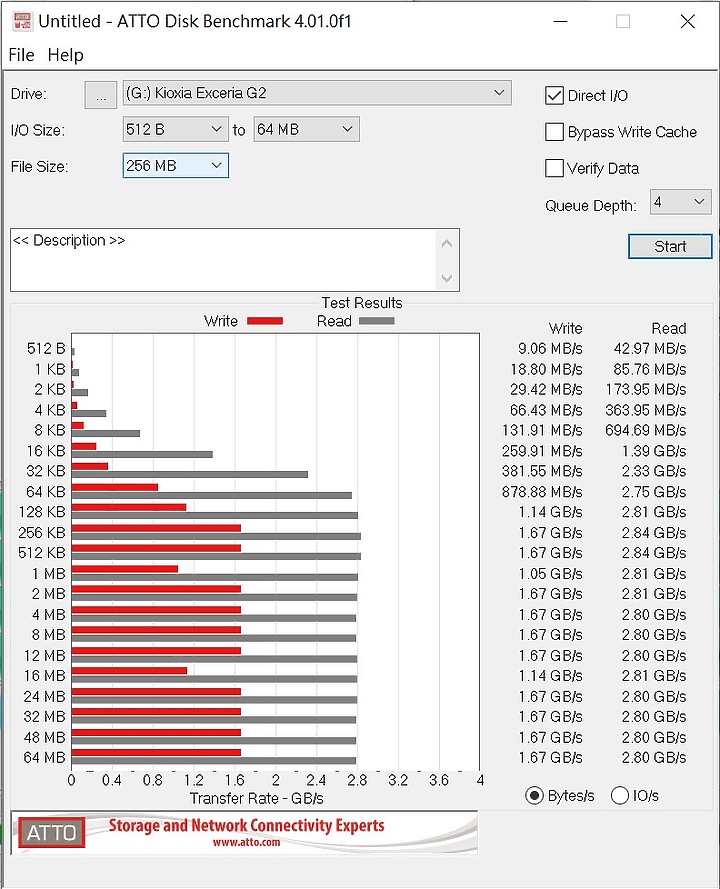The image size is (720, 889).
Task: Click the read value 694.69 MB/s
Action: 646,430
